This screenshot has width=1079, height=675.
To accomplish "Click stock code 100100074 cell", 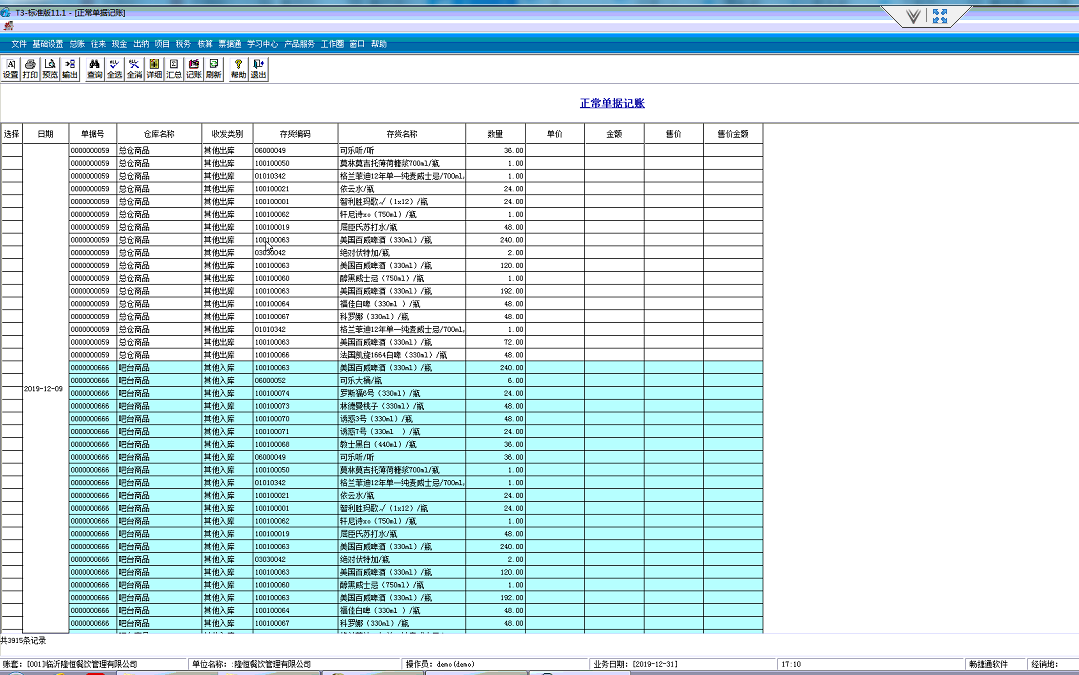I will pyautogui.click(x=295, y=393).
